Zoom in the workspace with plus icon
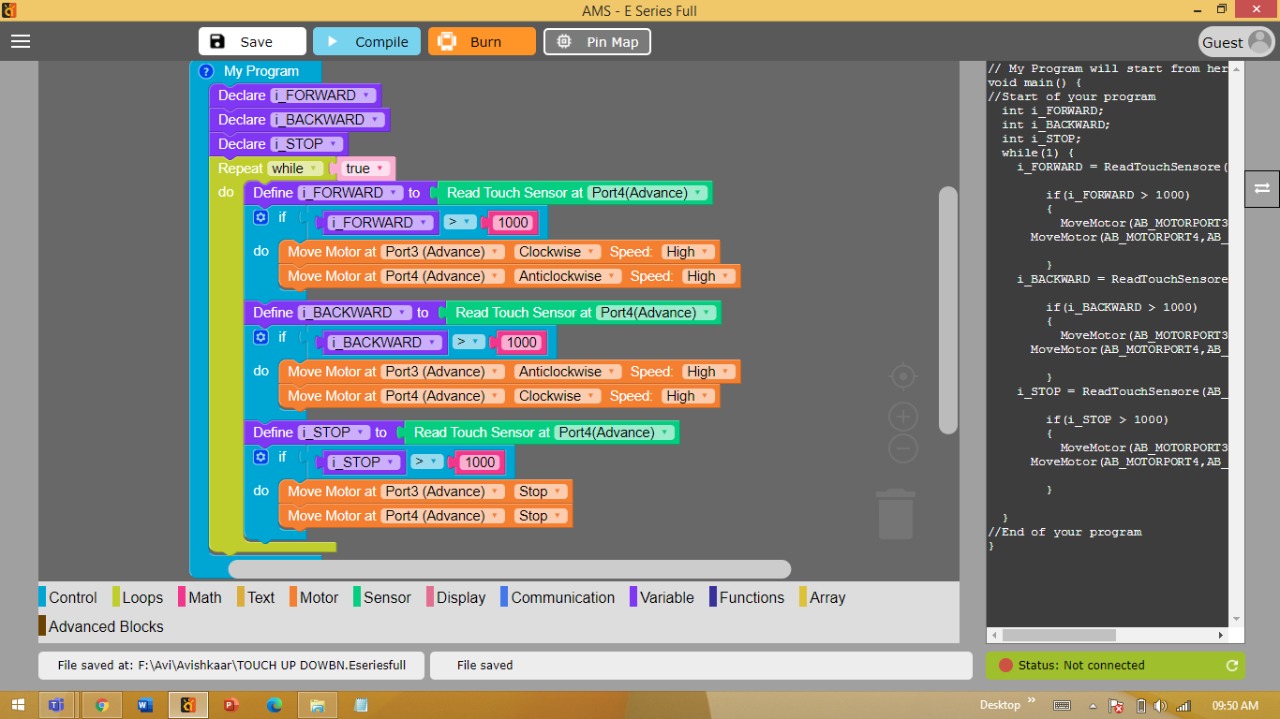This screenshot has height=719, width=1280. click(x=903, y=417)
